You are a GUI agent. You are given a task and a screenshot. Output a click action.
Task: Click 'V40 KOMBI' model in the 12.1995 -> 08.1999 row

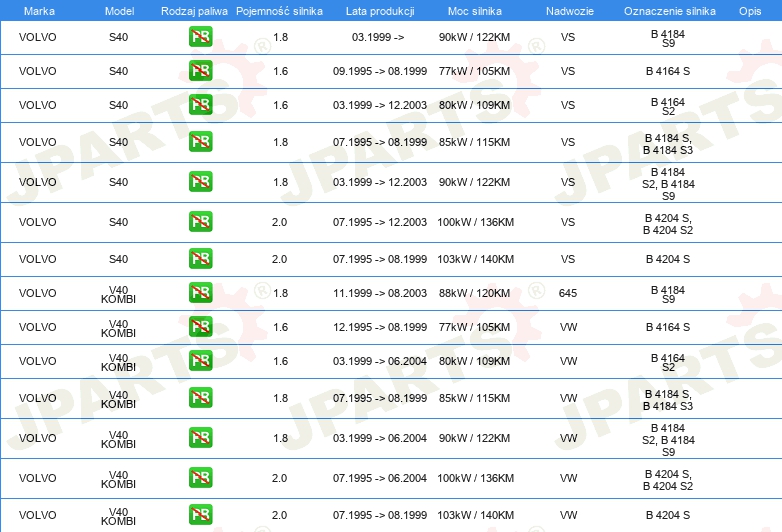pos(118,328)
